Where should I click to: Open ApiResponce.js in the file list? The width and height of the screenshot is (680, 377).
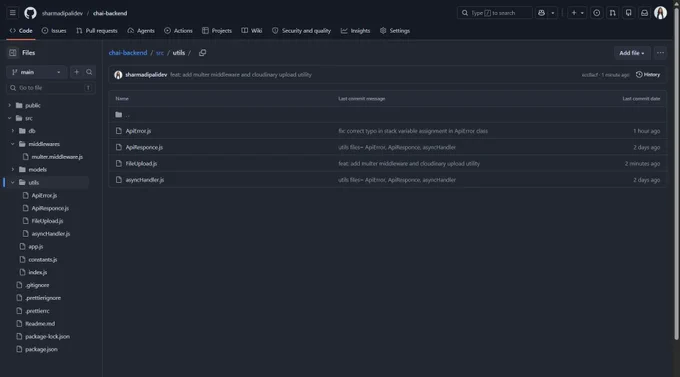[144, 147]
